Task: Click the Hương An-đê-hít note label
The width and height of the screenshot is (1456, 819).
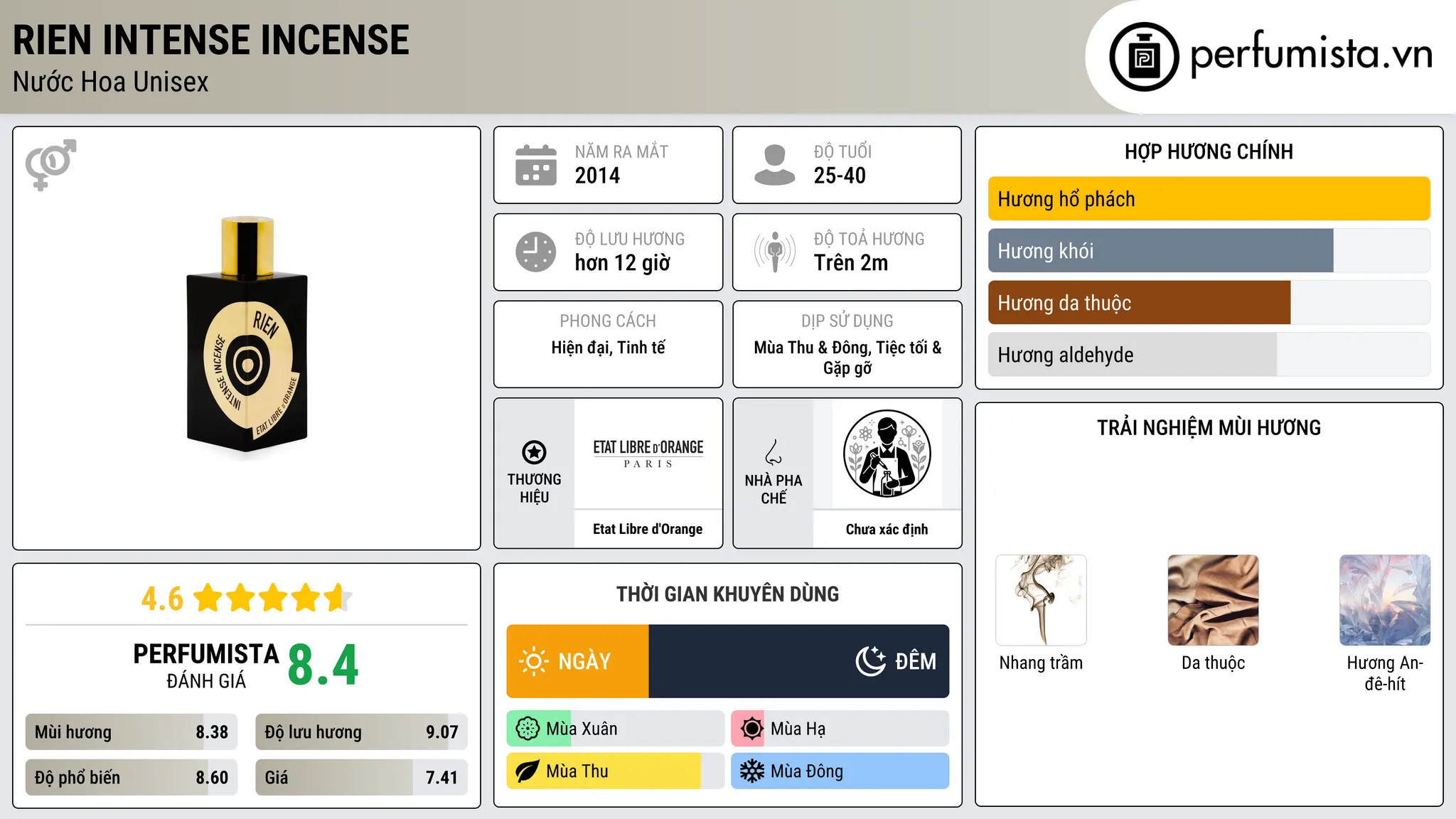Action: (1385, 673)
